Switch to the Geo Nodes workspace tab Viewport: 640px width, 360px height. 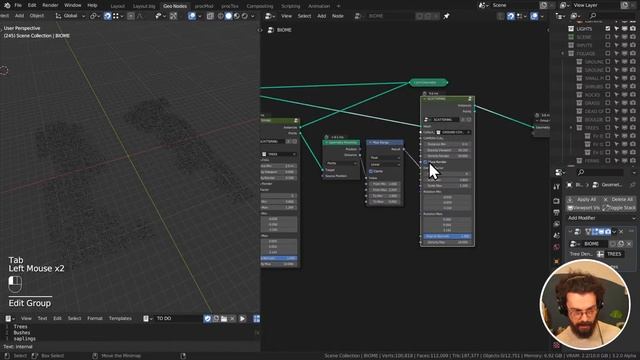coord(175,6)
